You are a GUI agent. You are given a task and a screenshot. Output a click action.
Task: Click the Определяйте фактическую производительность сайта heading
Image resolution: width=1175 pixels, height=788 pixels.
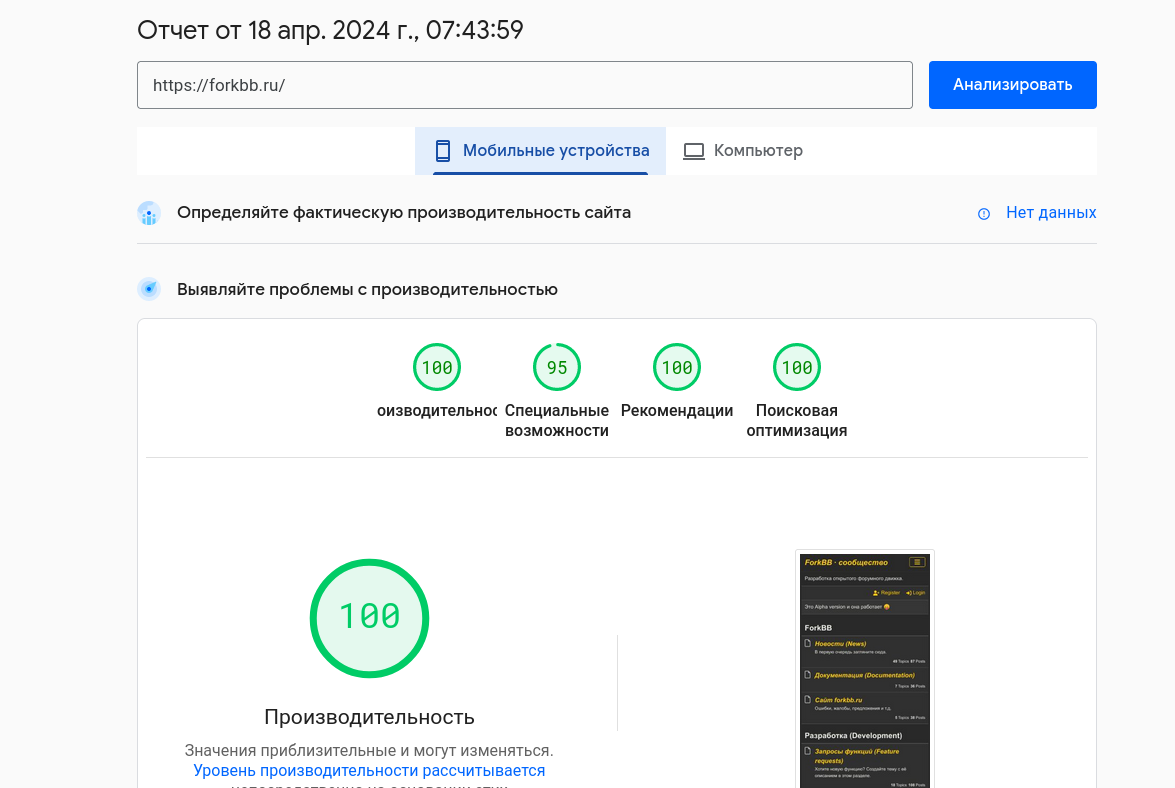(x=404, y=213)
